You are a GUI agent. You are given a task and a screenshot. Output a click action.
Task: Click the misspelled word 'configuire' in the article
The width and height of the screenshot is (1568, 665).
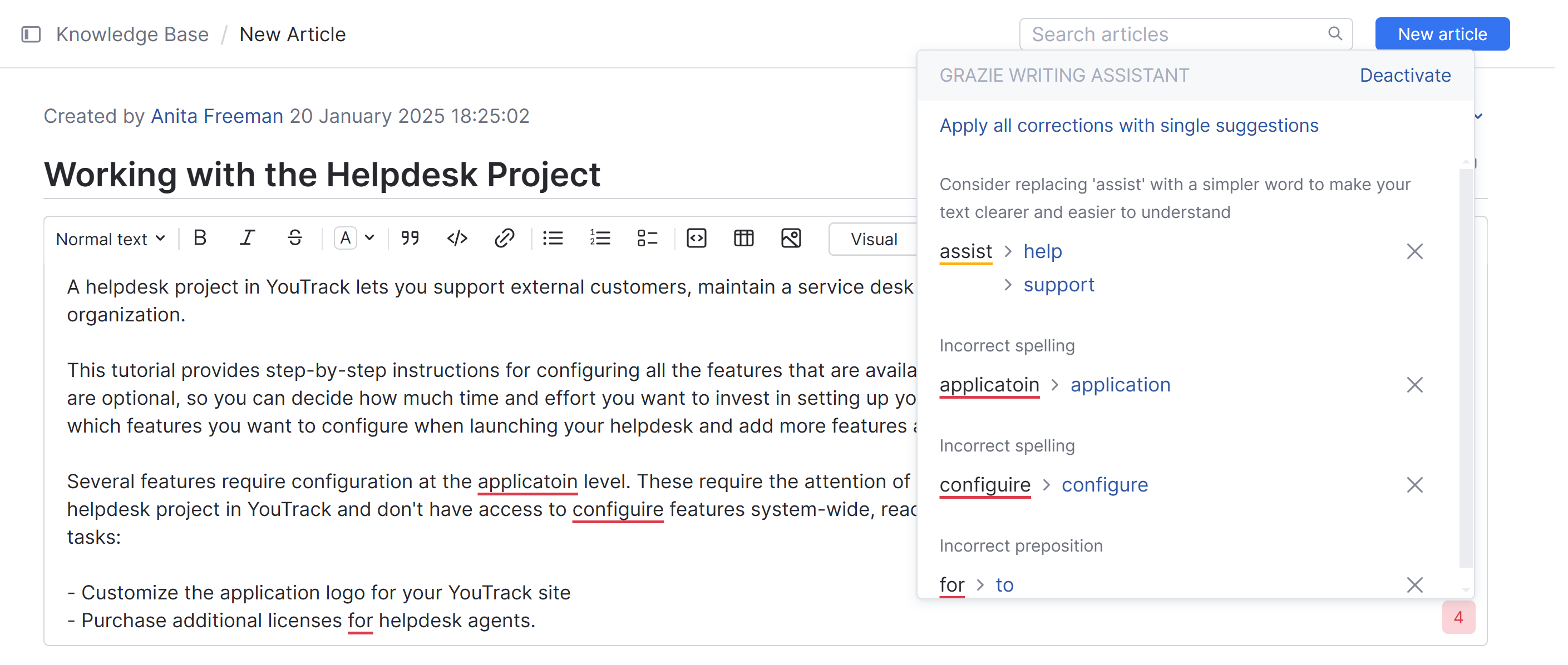click(x=618, y=510)
